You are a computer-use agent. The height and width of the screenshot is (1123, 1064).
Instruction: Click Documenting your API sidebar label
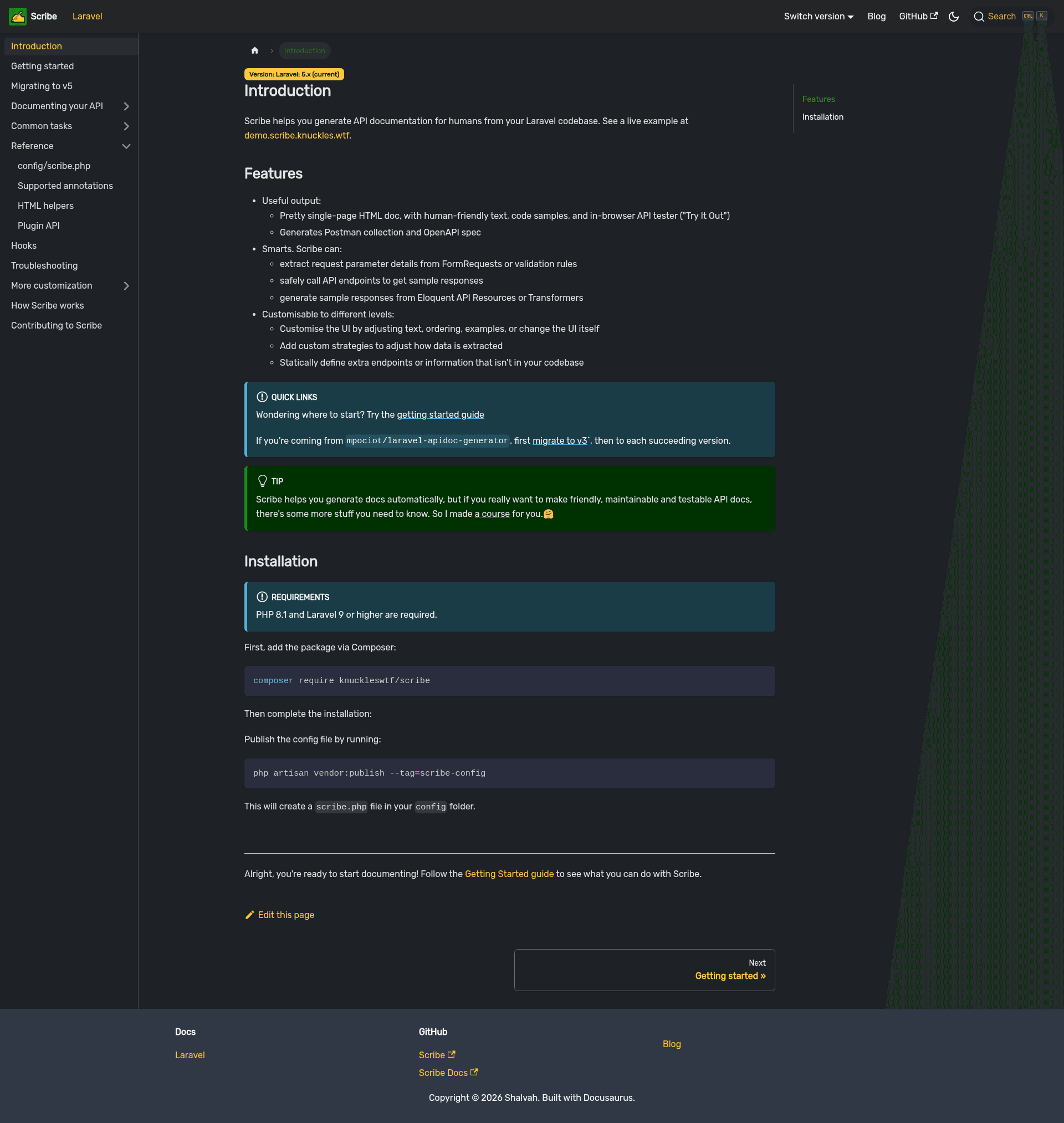57,106
